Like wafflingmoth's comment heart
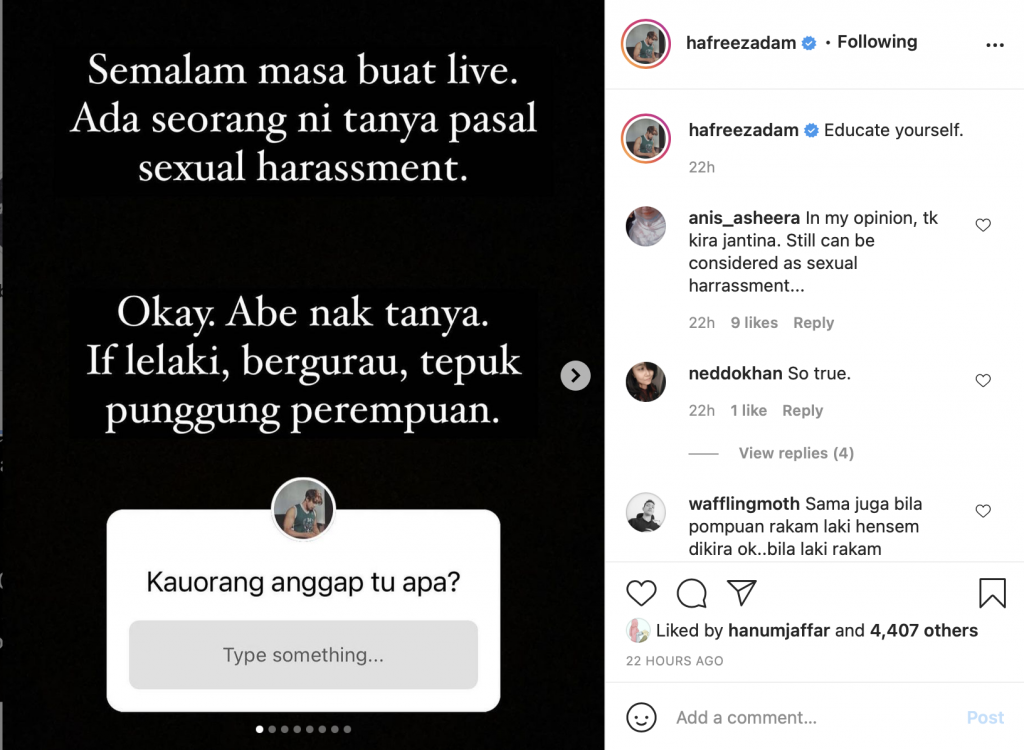This screenshot has width=1024, height=750. pos(983,510)
